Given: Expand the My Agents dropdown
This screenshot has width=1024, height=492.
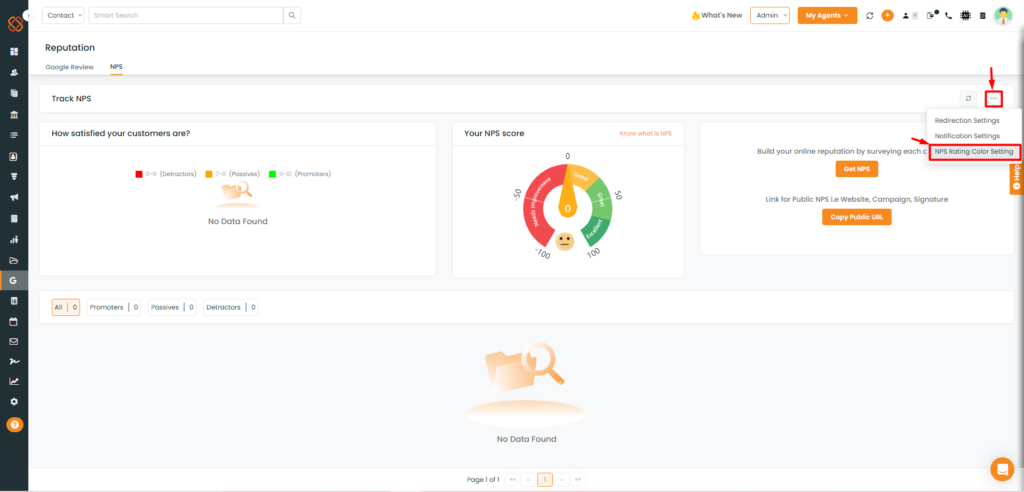Looking at the screenshot, I should pos(827,16).
